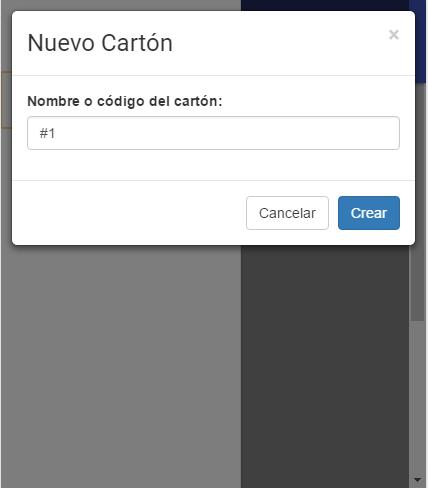This screenshot has height=488, width=428.
Task: Click the scrollbar down arrow
Action: 417,480
